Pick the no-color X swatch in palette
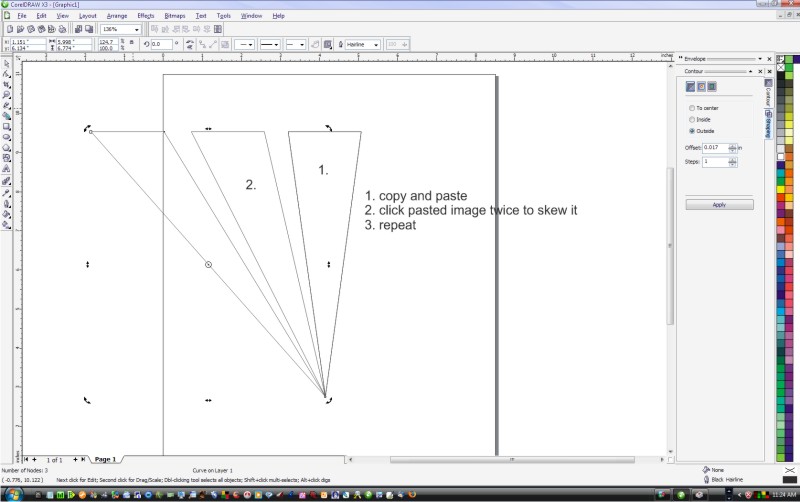This screenshot has height=502, width=800. [780, 67]
